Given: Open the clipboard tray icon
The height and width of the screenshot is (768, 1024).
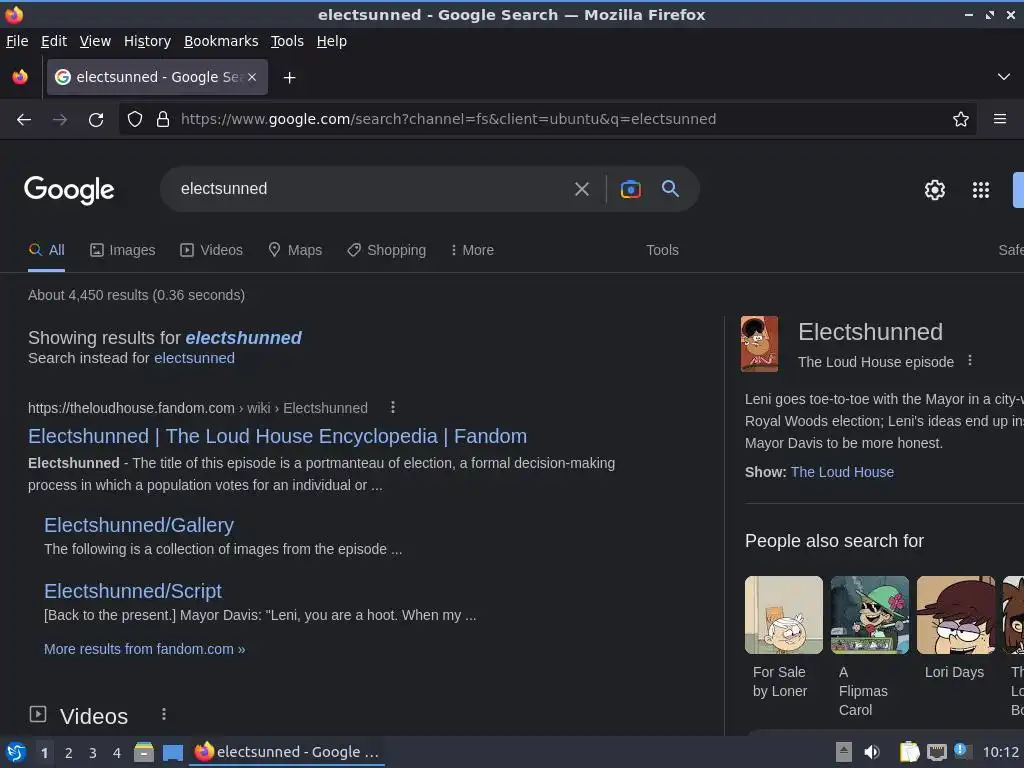Looking at the screenshot, I should click(909, 752).
